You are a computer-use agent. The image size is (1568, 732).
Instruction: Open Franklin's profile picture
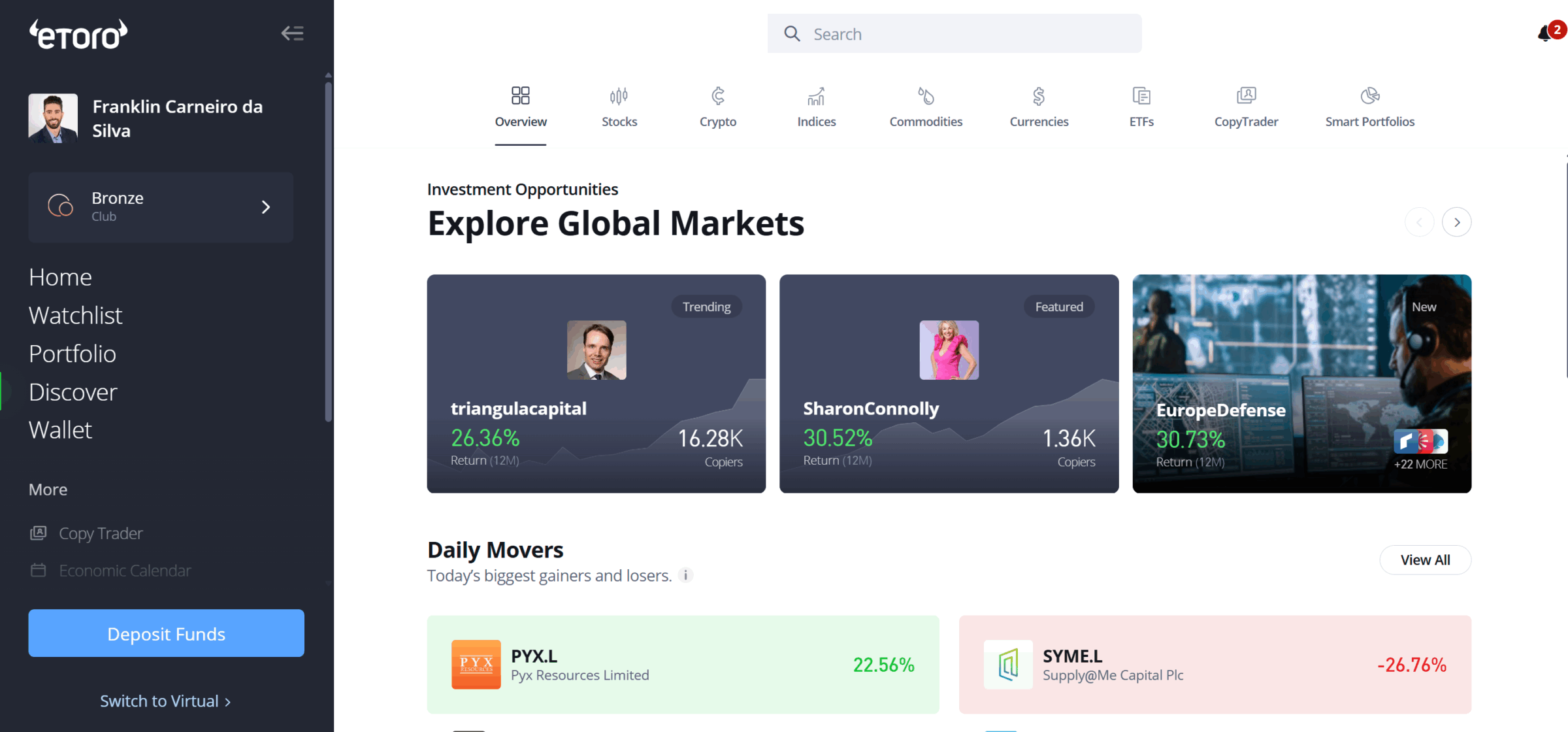53,118
